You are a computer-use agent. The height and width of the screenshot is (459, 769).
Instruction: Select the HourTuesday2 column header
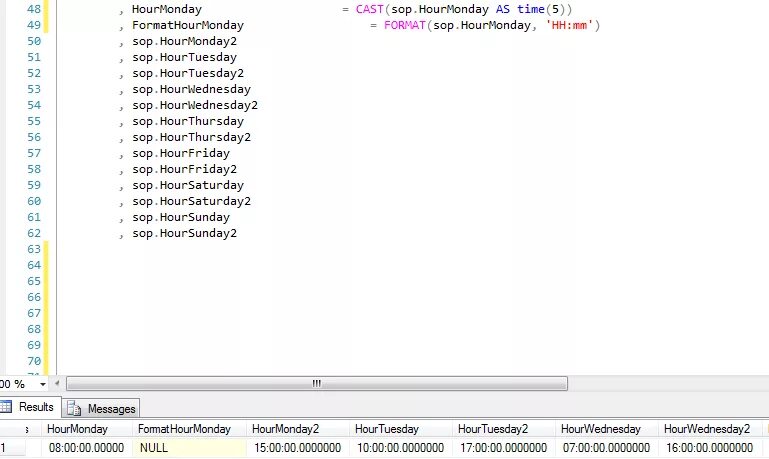[x=504, y=429]
